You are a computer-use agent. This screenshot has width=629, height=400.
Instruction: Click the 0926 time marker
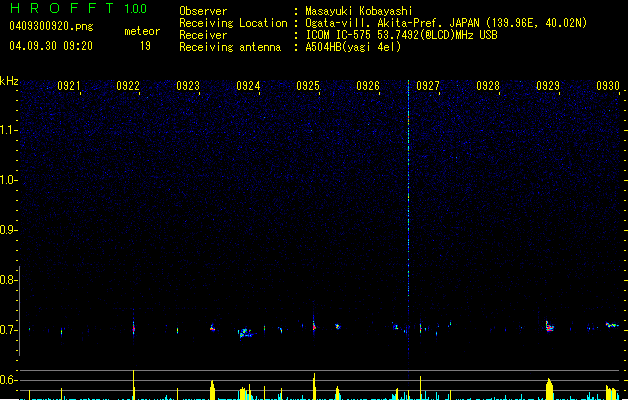(x=368, y=86)
